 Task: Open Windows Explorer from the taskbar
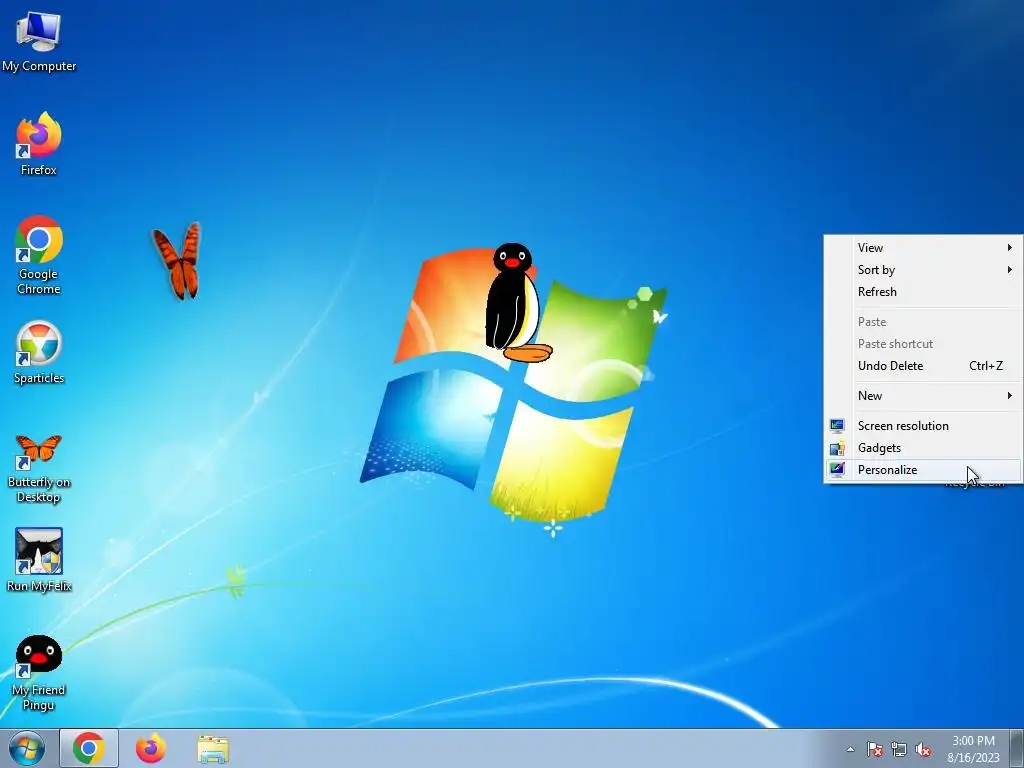point(213,748)
